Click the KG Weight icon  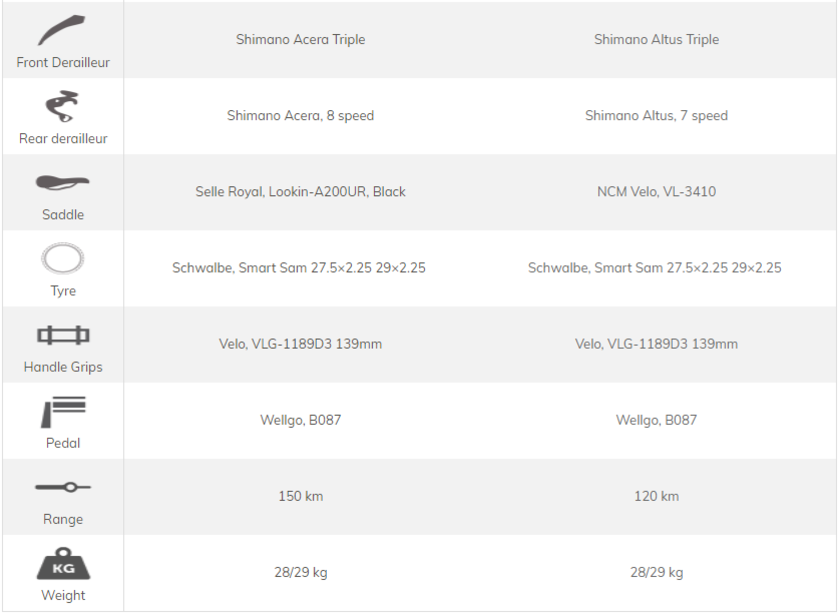(63, 564)
